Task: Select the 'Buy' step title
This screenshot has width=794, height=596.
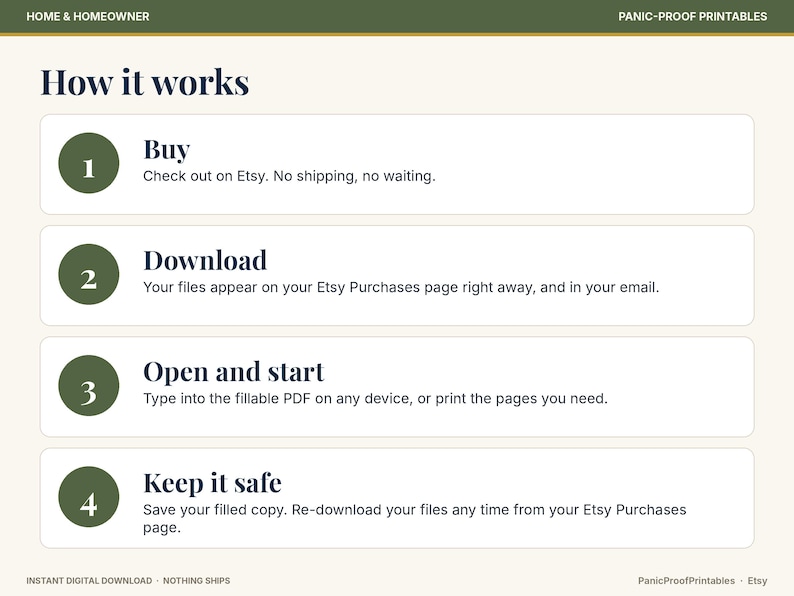Action: click(167, 149)
